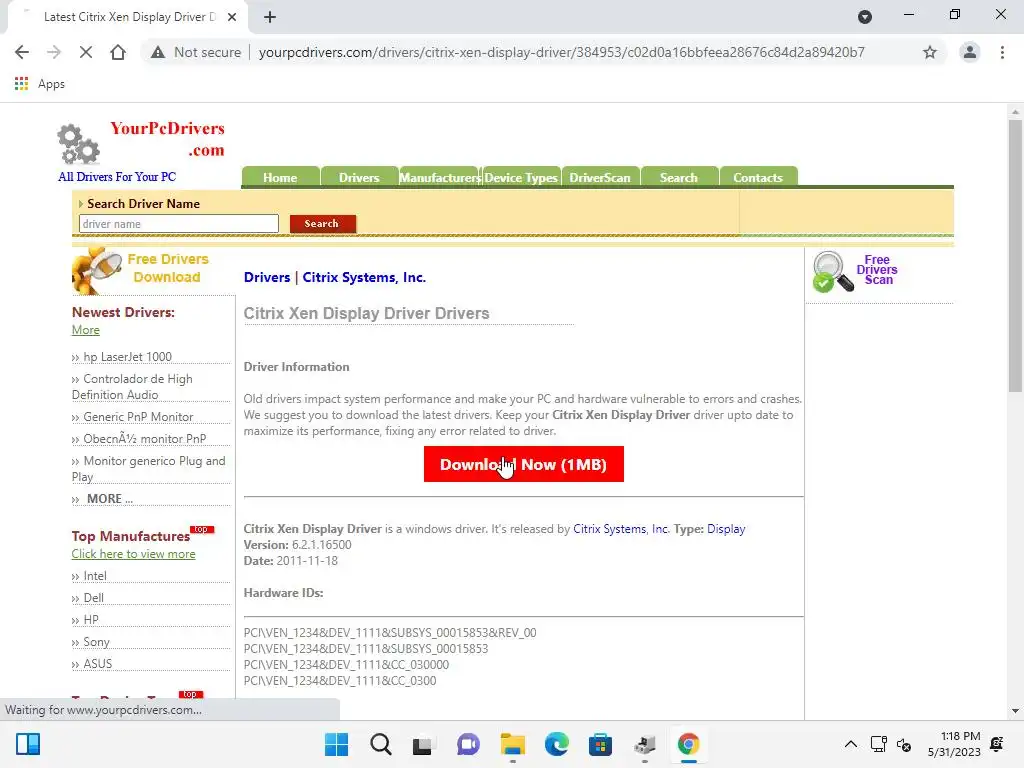Open Microsoft Store from taskbar

[600, 744]
